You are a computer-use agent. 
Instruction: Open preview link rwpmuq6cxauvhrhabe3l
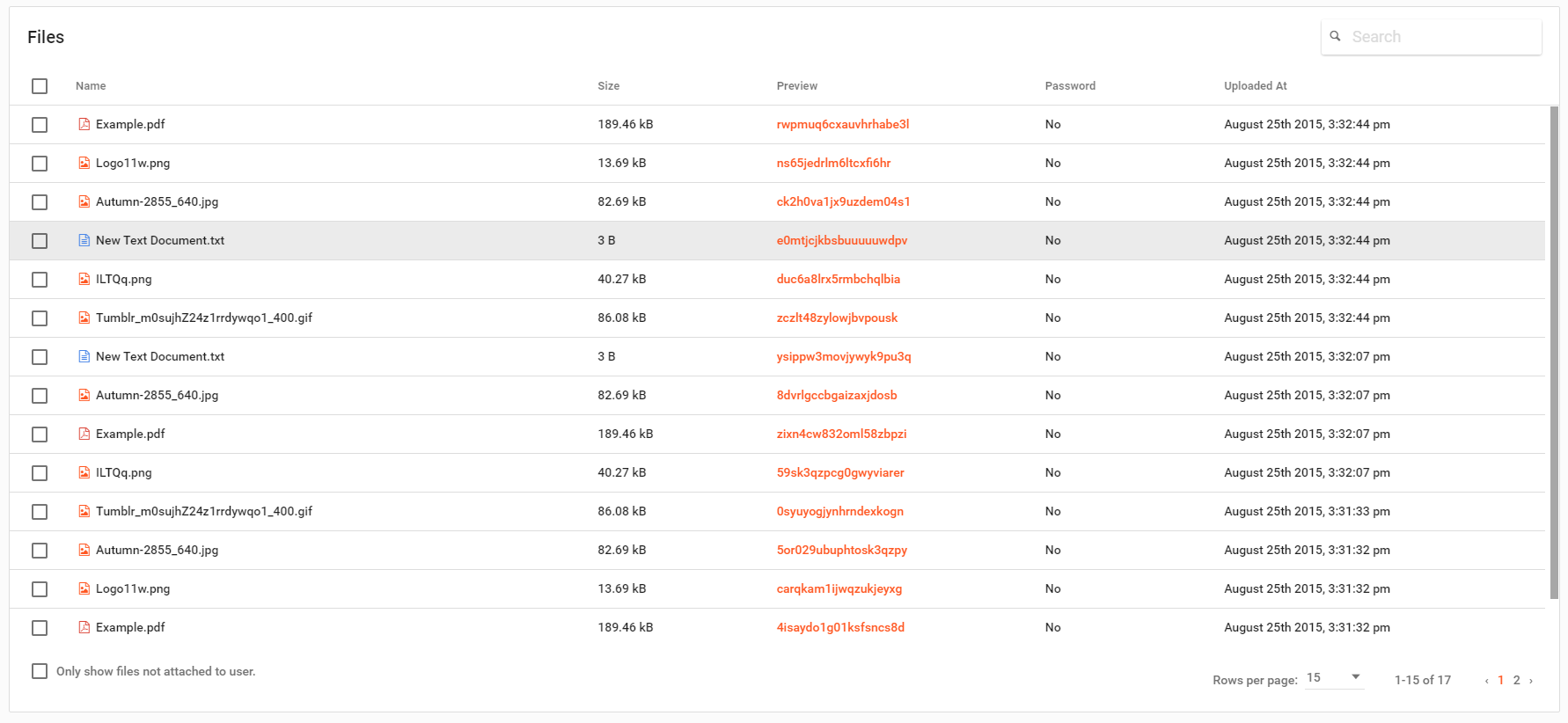(842, 124)
